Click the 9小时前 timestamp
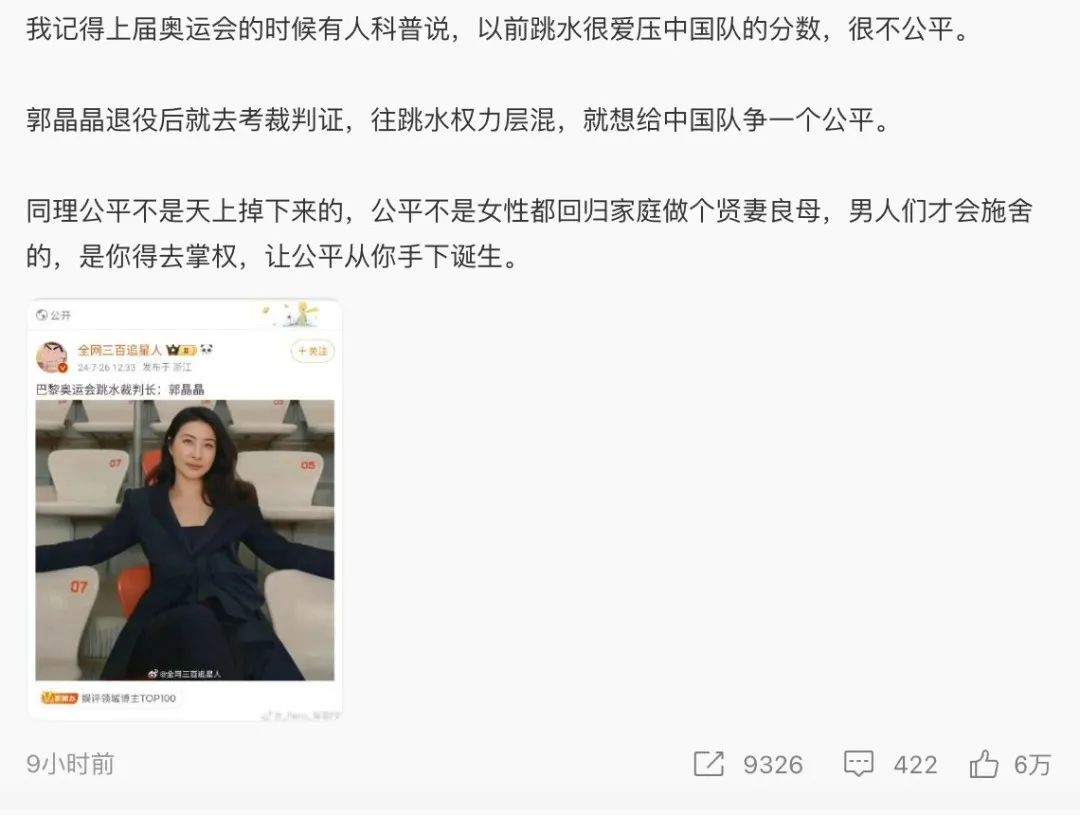 70,764
